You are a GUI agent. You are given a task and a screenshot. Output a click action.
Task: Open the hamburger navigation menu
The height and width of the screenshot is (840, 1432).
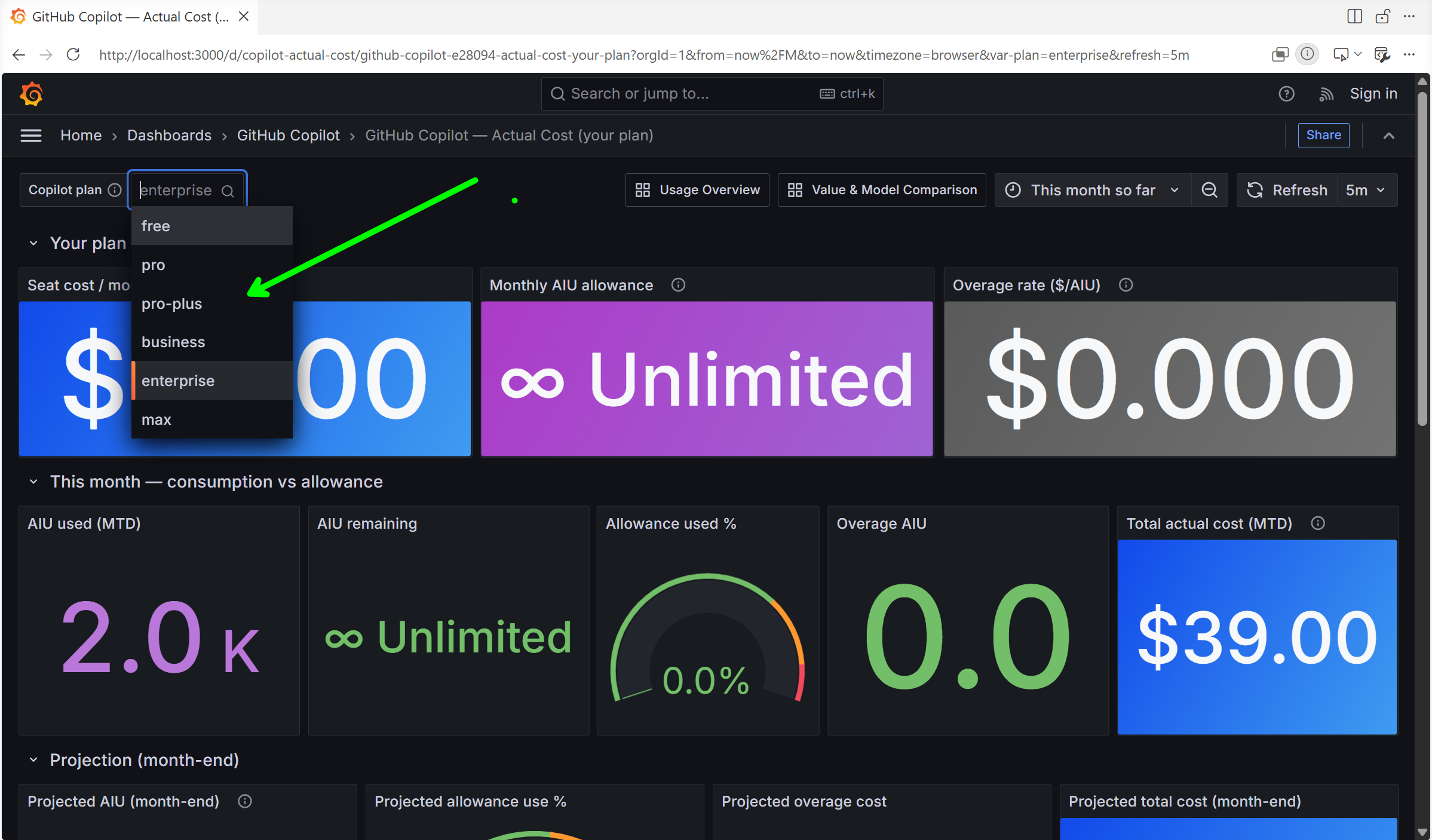[31, 136]
